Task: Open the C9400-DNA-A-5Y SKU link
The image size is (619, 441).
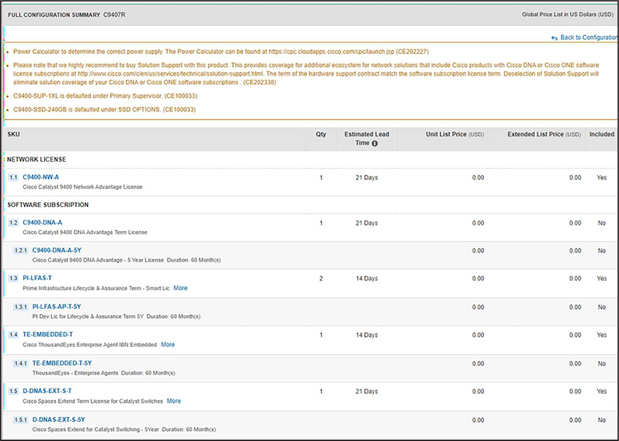Action: click(x=57, y=250)
